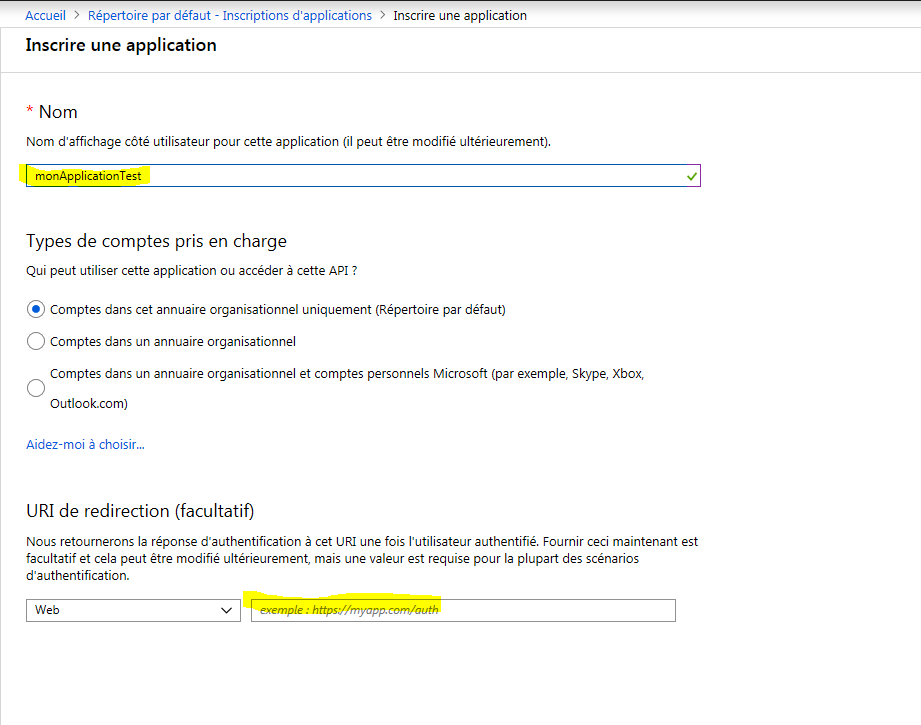921x725 pixels.
Task: Choose the radio for organisational and personal Microsoft accounts
Action: pyautogui.click(x=36, y=388)
